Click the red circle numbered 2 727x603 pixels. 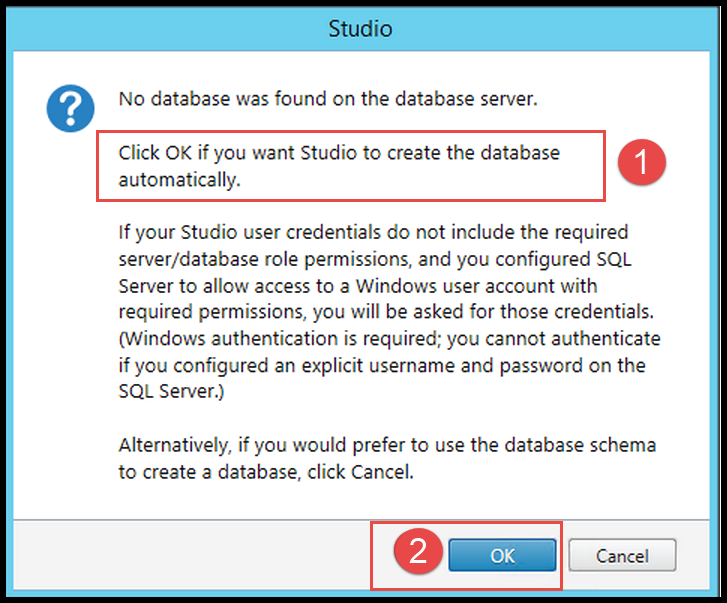pos(418,551)
